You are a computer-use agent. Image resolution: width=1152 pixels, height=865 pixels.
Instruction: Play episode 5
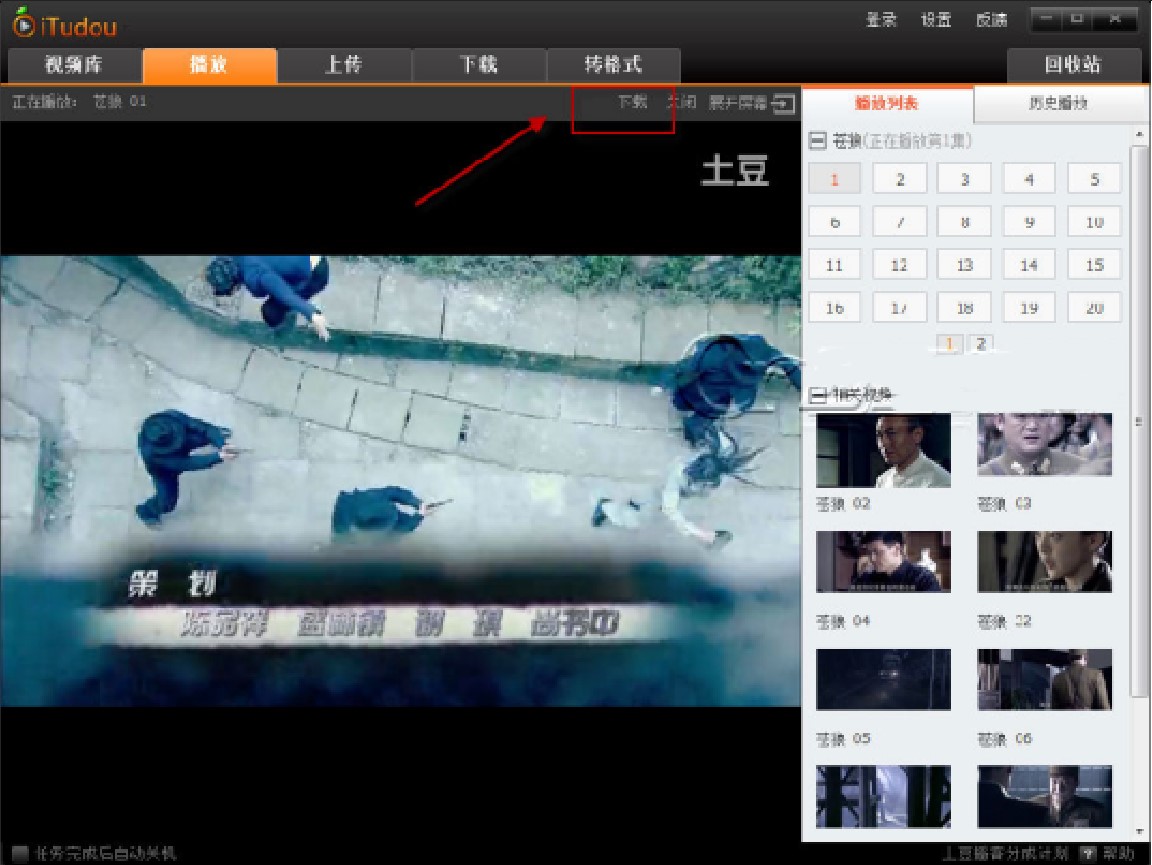click(x=1095, y=179)
